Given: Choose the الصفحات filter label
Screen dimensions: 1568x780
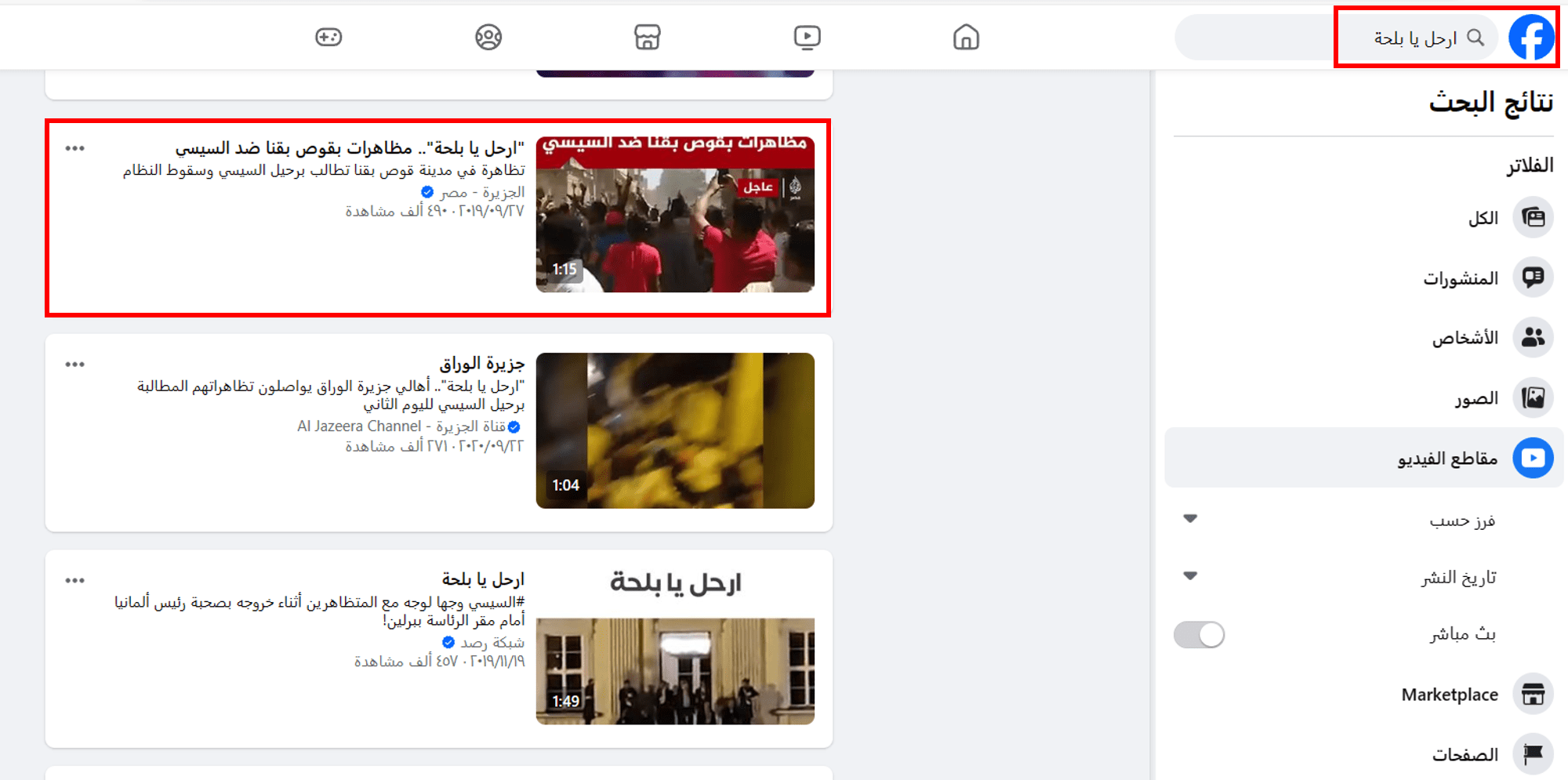Looking at the screenshot, I should 1465,754.
